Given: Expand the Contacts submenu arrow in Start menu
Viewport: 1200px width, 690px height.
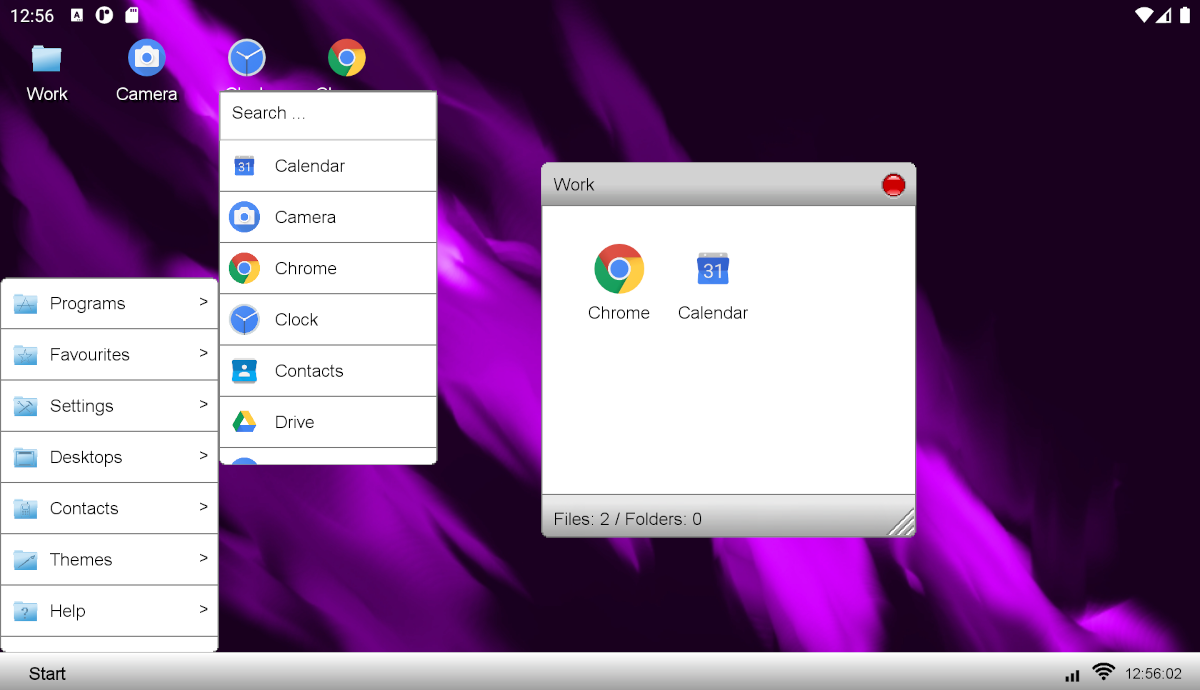Looking at the screenshot, I should tap(204, 506).
